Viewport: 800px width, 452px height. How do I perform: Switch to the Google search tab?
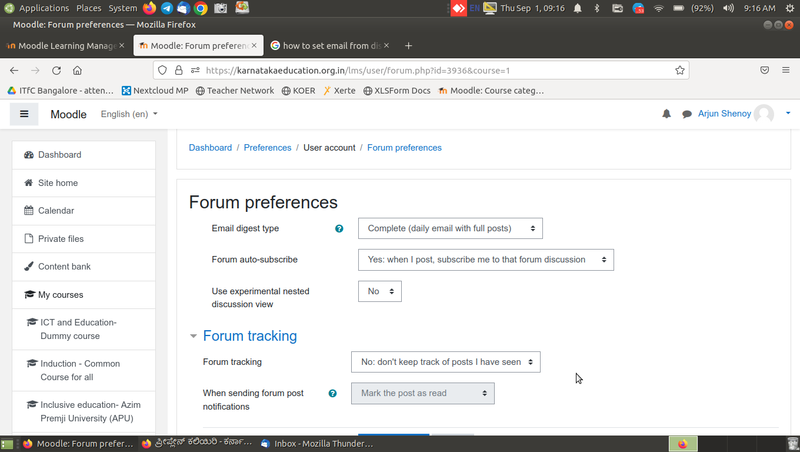click(330, 45)
